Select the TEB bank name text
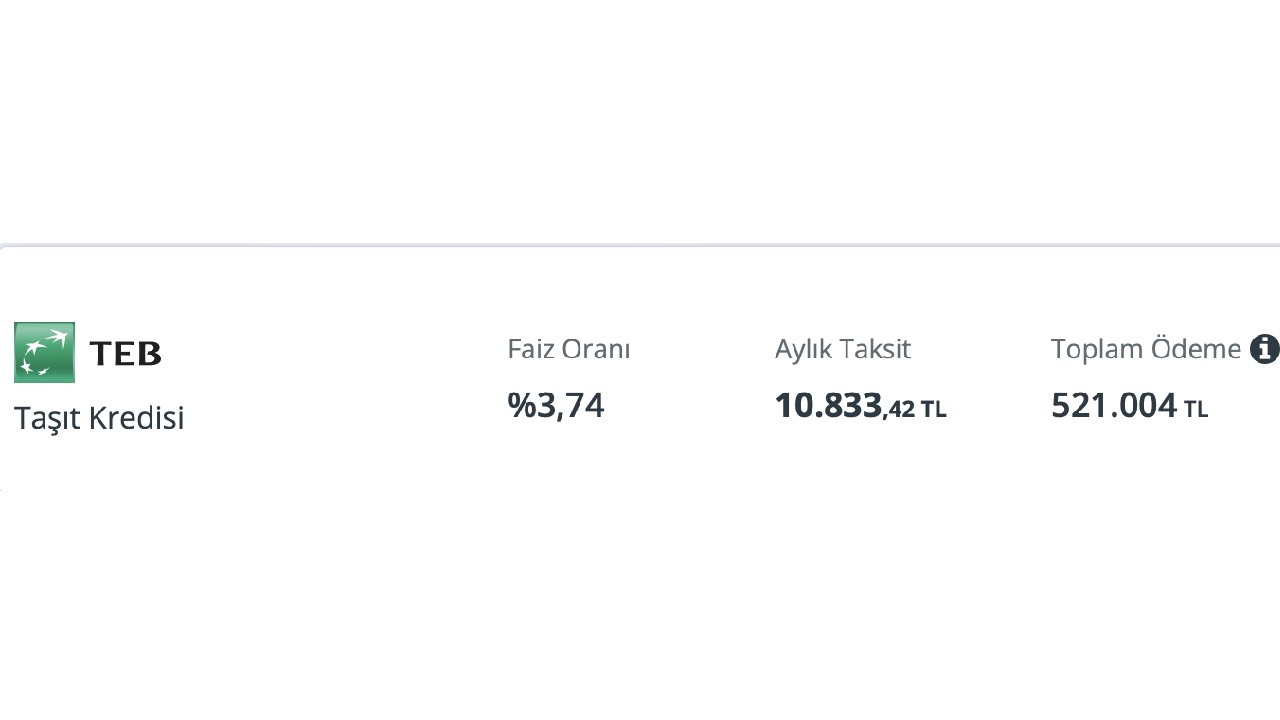 pyautogui.click(x=125, y=353)
